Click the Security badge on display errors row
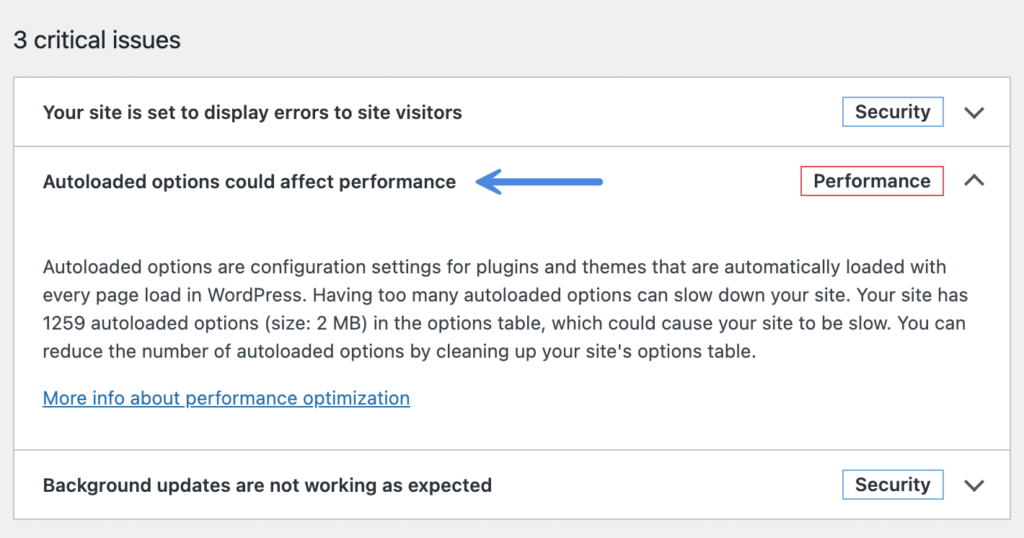 [893, 112]
